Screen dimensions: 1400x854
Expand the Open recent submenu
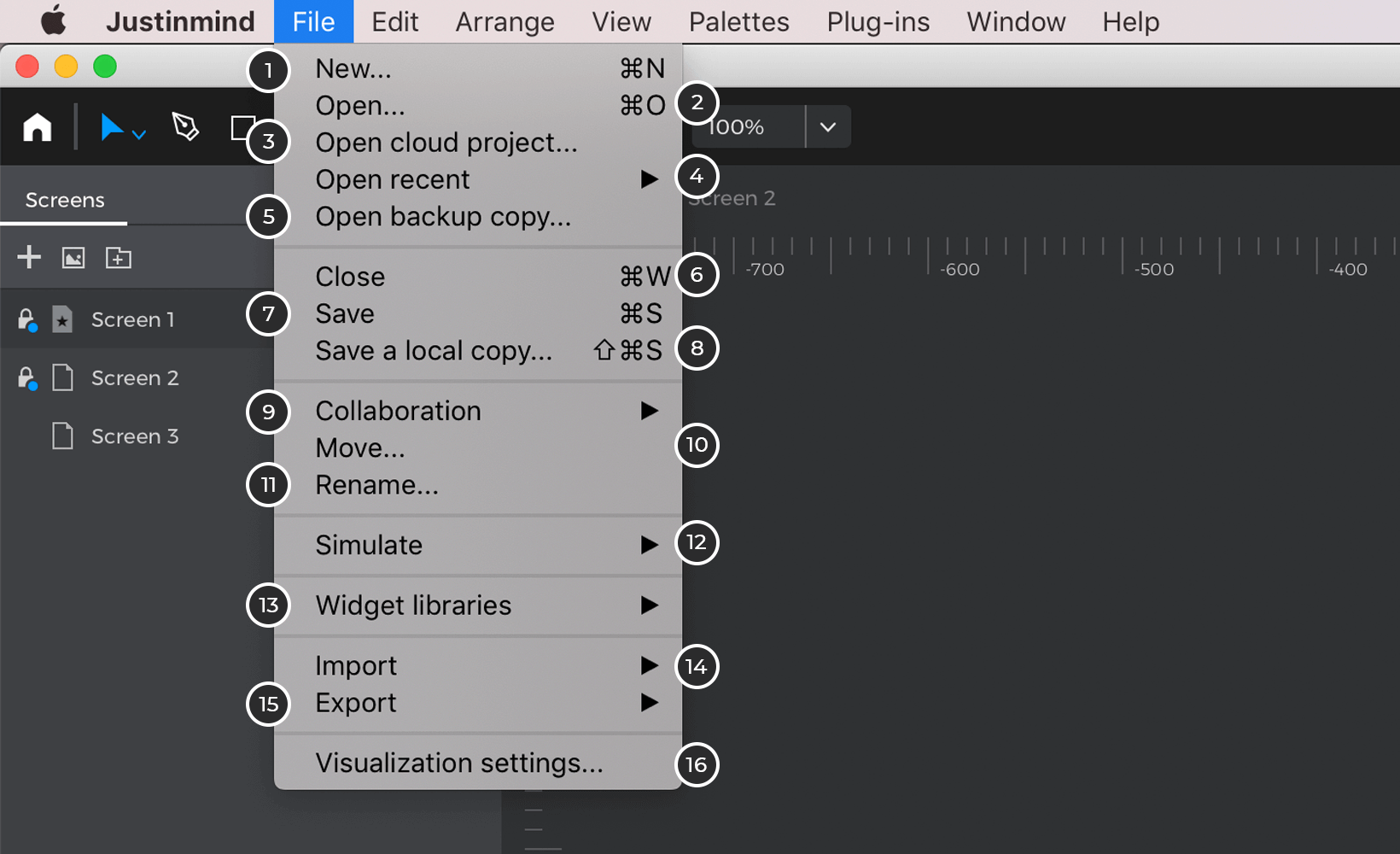pyautogui.click(x=478, y=179)
